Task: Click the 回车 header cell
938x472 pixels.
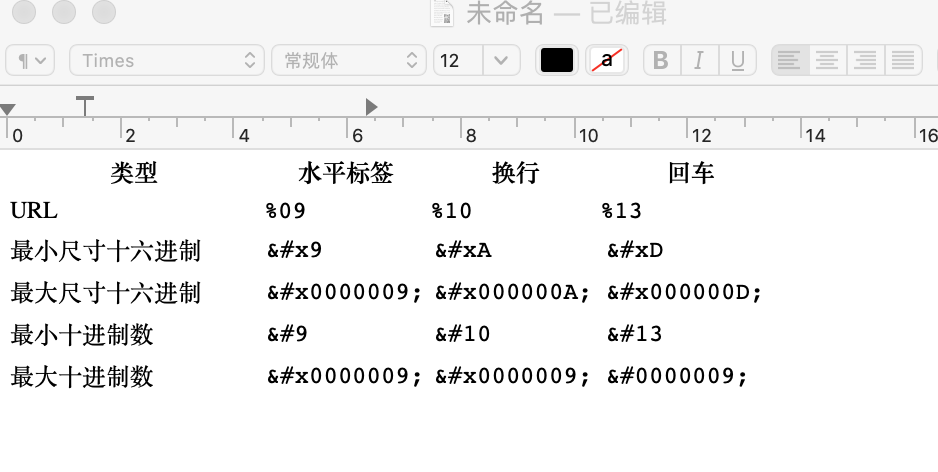Action: pos(691,173)
